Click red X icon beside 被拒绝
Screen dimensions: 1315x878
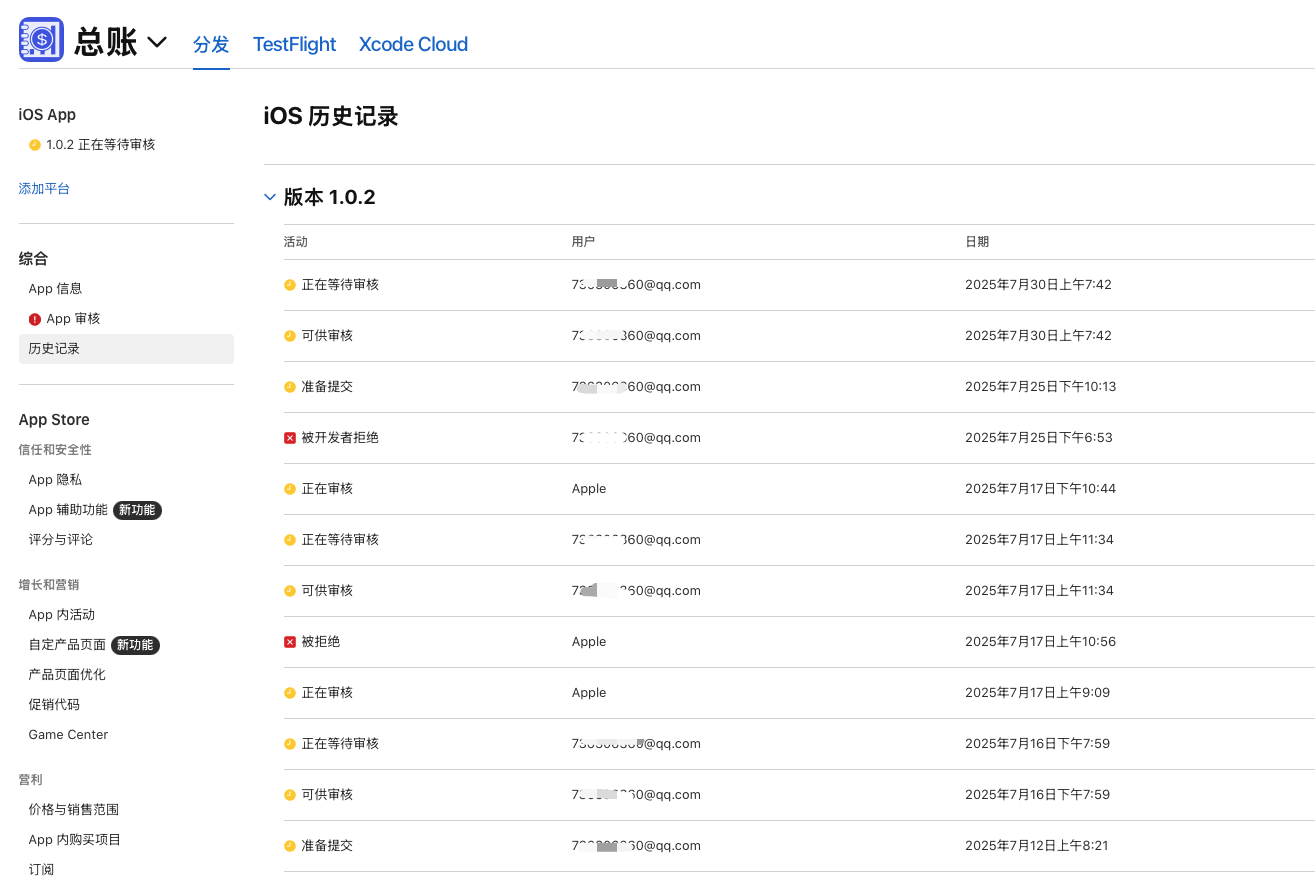tap(290, 642)
